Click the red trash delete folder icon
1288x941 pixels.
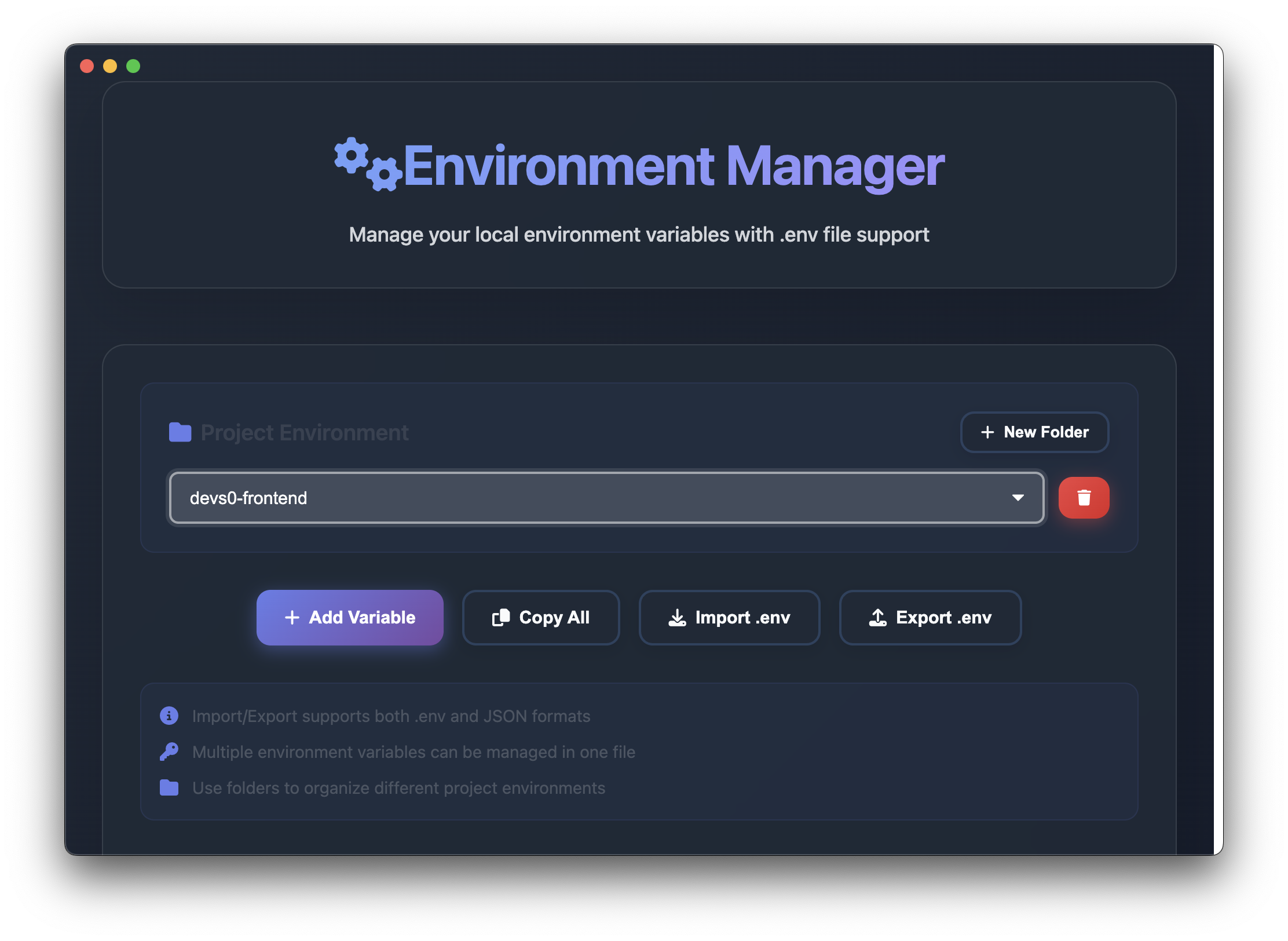tap(1084, 498)
